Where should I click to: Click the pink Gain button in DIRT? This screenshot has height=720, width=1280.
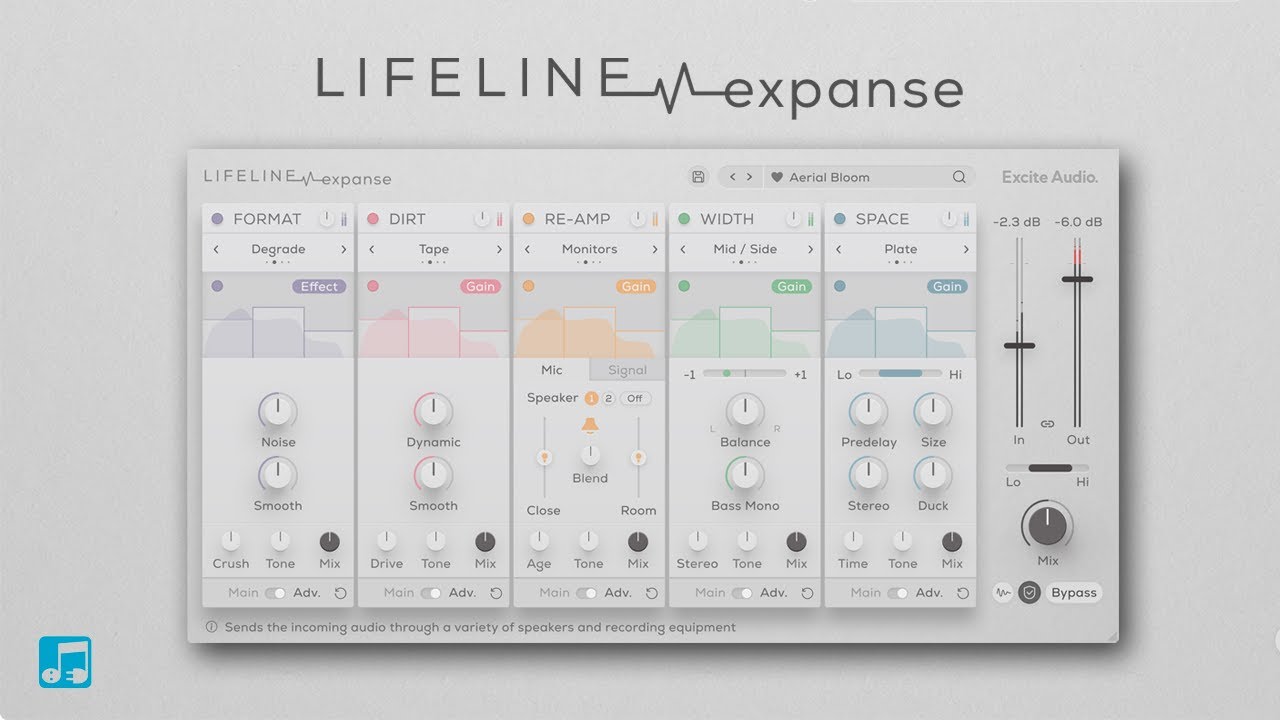click(481, 286)
